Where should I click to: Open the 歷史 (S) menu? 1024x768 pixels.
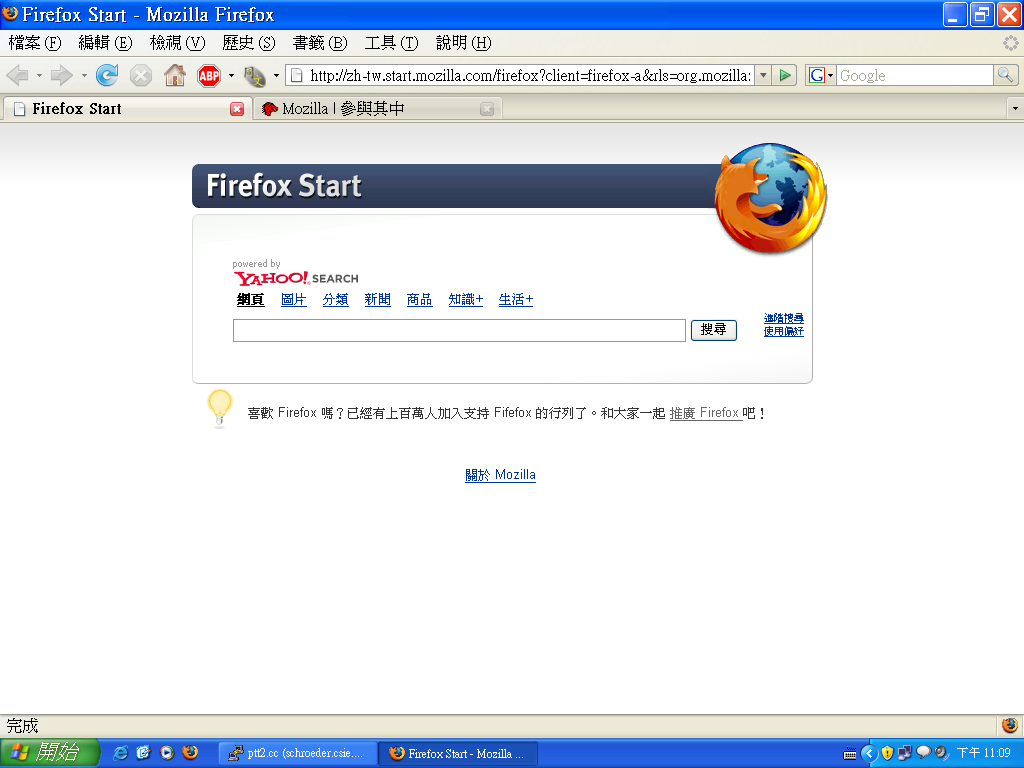pos(249,43)
